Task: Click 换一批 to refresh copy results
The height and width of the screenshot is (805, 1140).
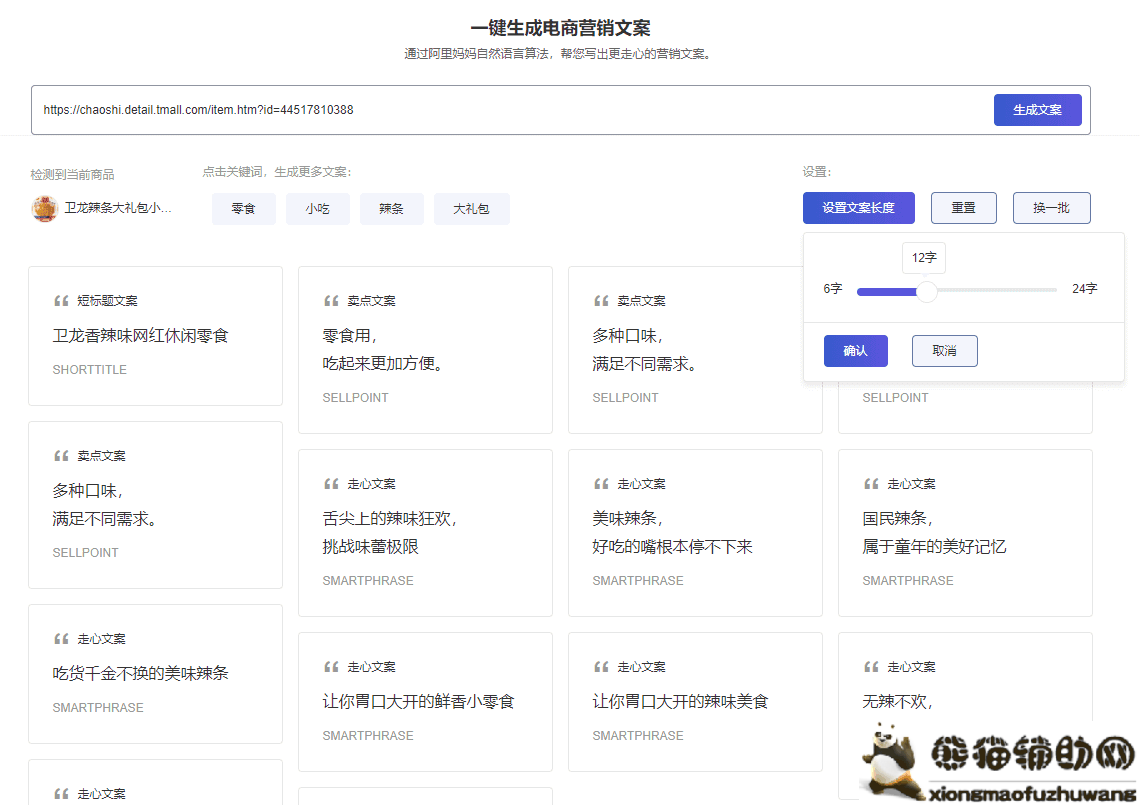Action: [1051, 208]
